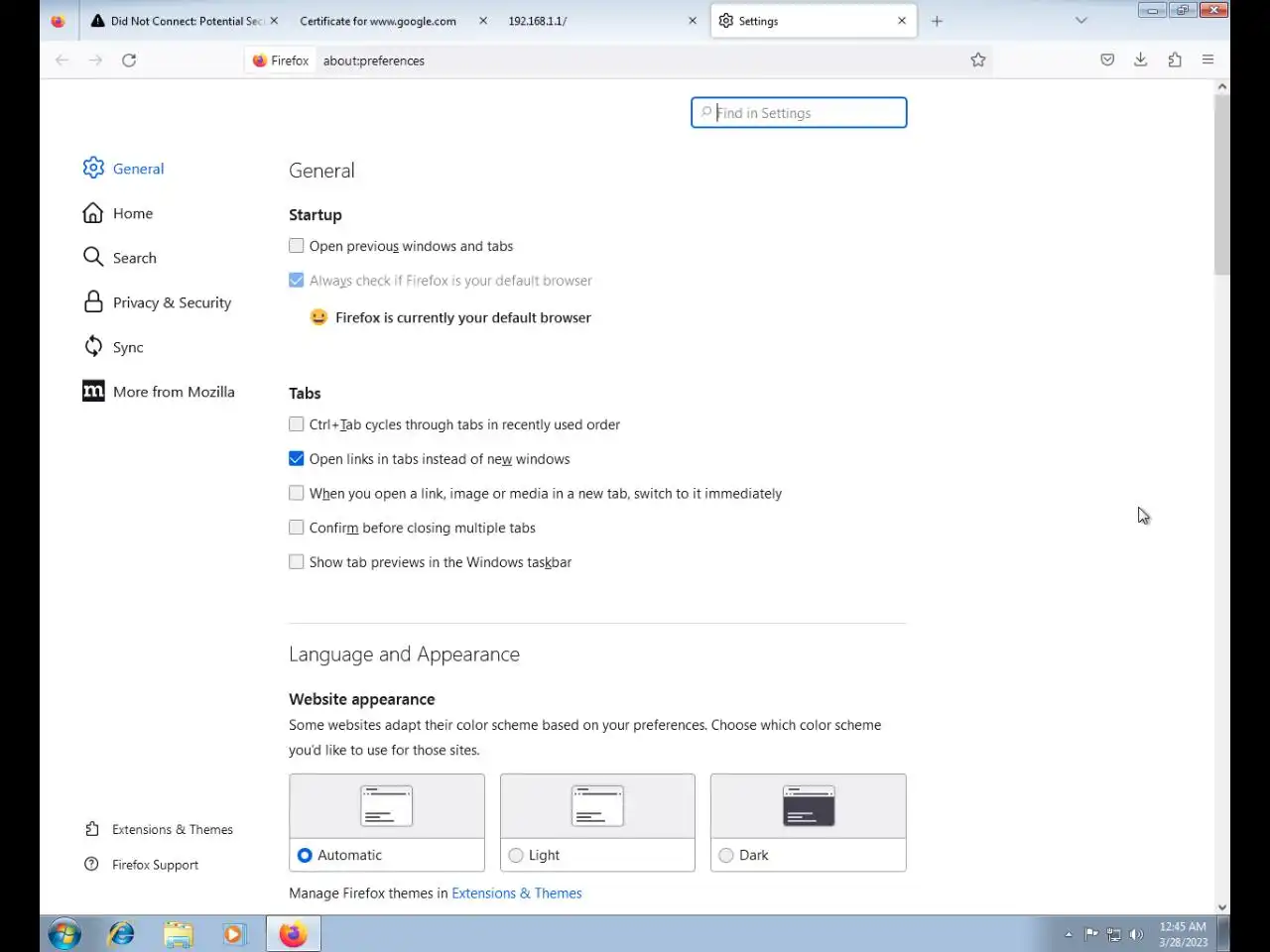Enable switch to new tab immediately checkbox
The width and height of the screenshot is (1270, 952).
coord(297,493)
